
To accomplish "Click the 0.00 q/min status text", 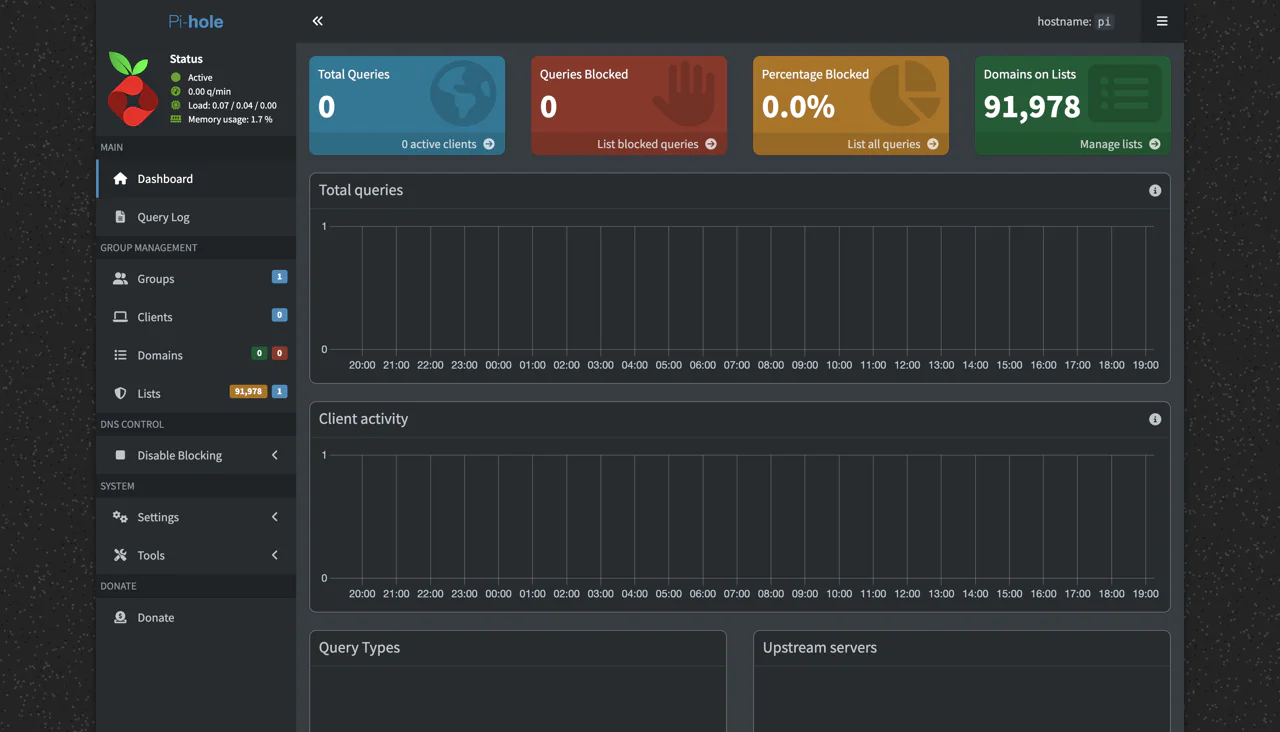I will coord(209,91).
